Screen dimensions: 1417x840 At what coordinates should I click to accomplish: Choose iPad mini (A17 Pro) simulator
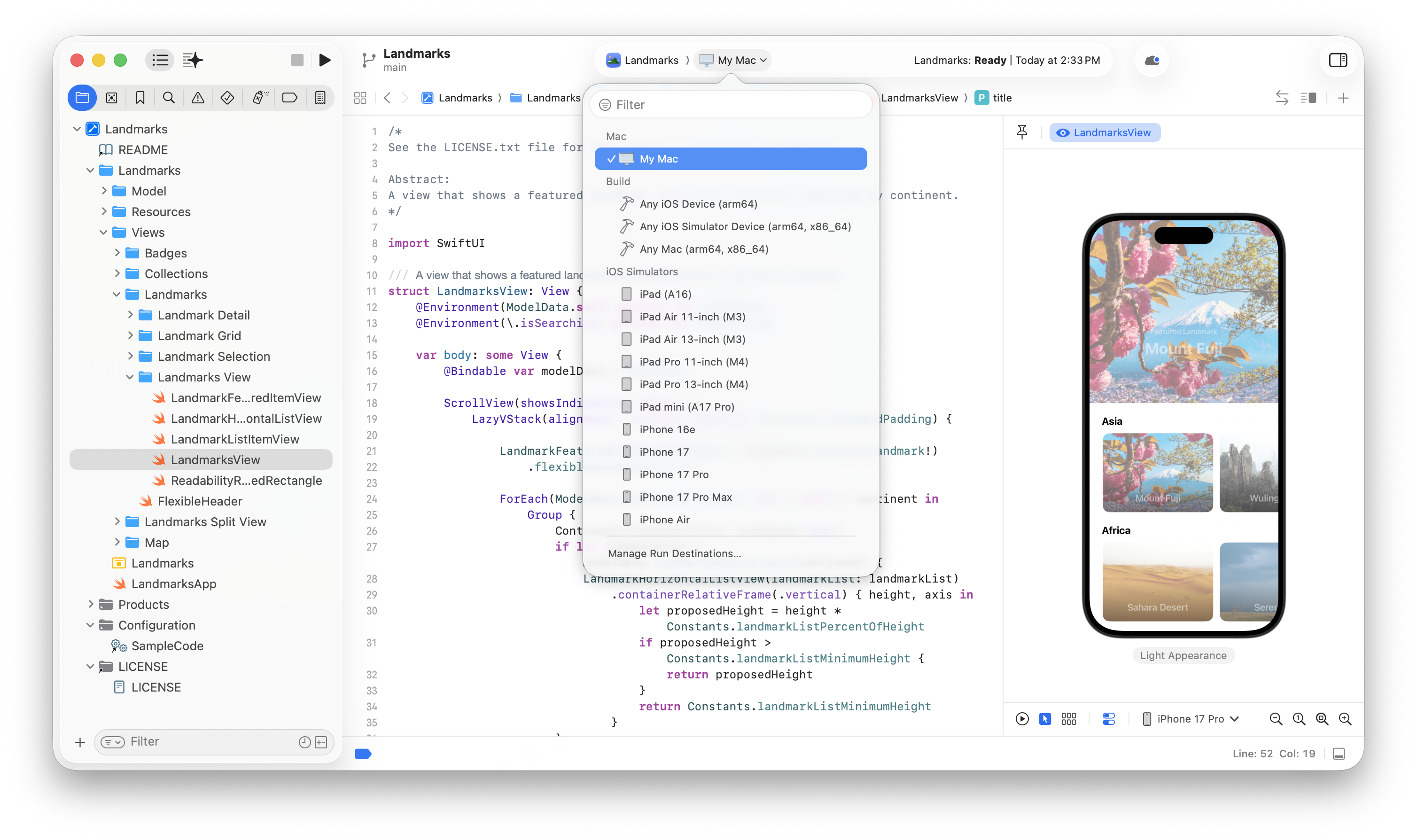[731, 407]
